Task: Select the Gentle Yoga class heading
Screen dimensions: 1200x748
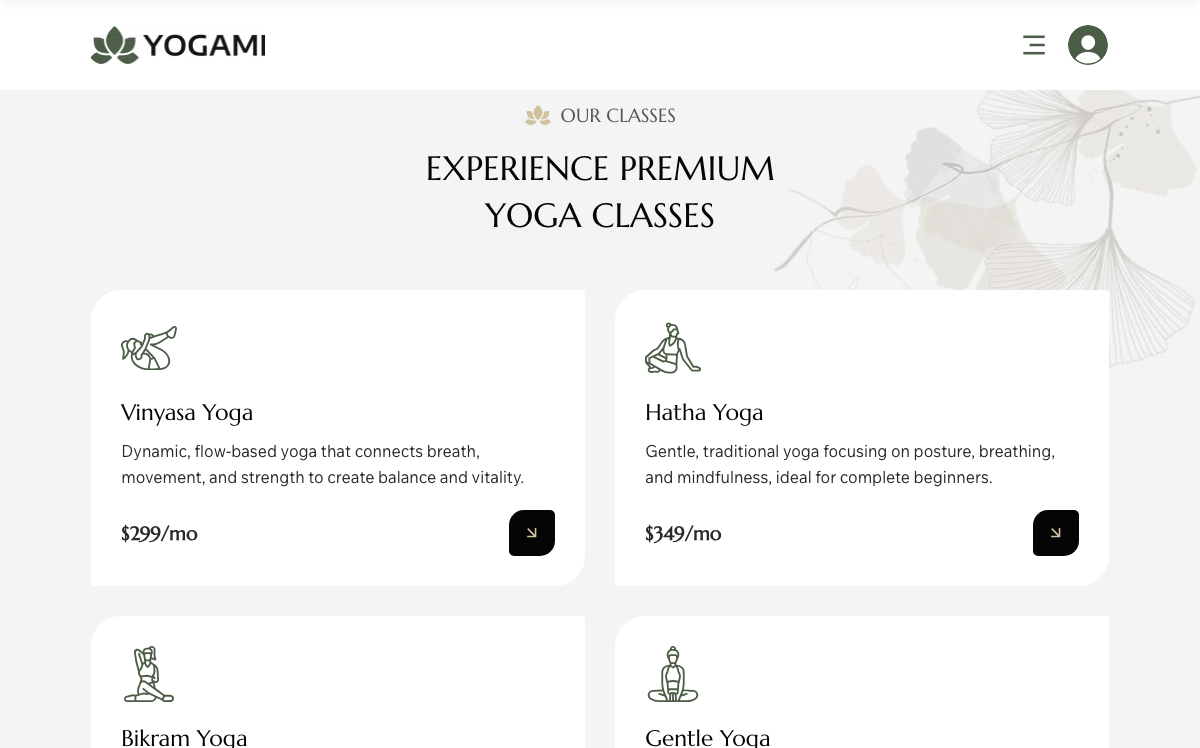Action: tap(708, 738)
